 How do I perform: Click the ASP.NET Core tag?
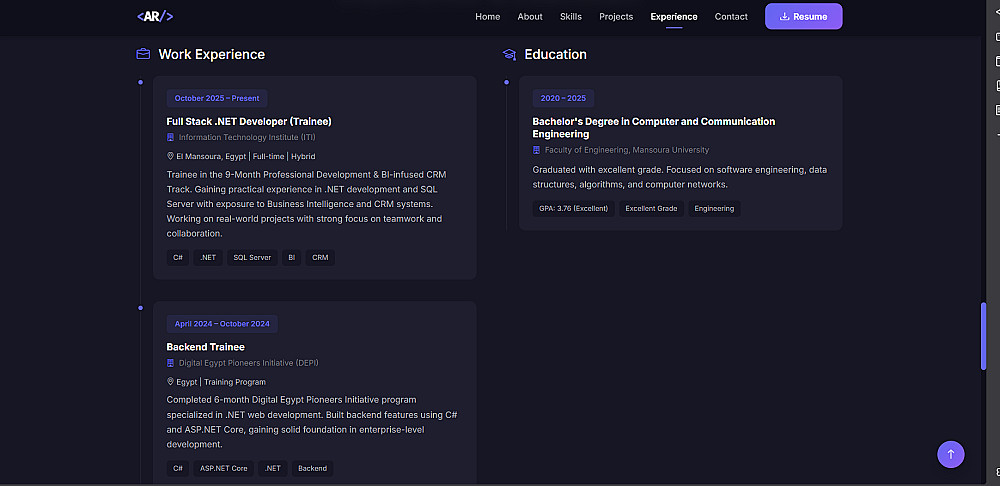tap(223, 468)
